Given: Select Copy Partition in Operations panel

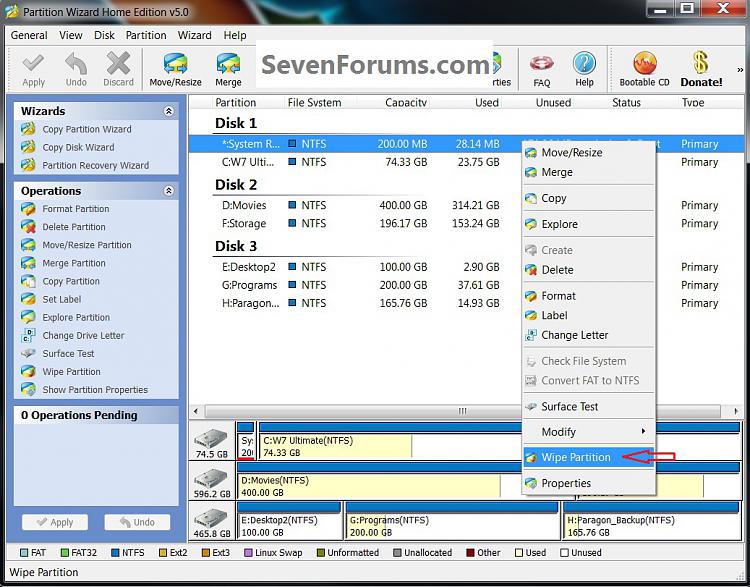Looking at the screenshot, I should point(71,281).
